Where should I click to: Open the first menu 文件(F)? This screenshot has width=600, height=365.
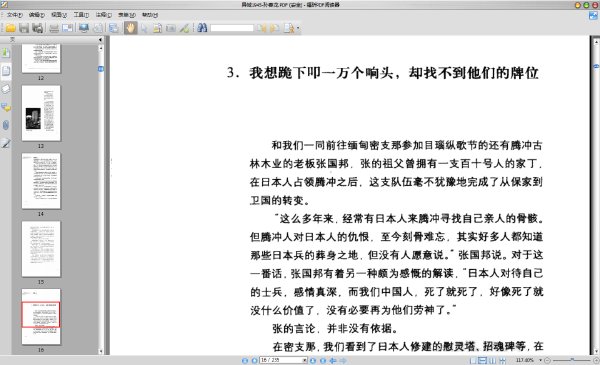(x=15, y=15)
